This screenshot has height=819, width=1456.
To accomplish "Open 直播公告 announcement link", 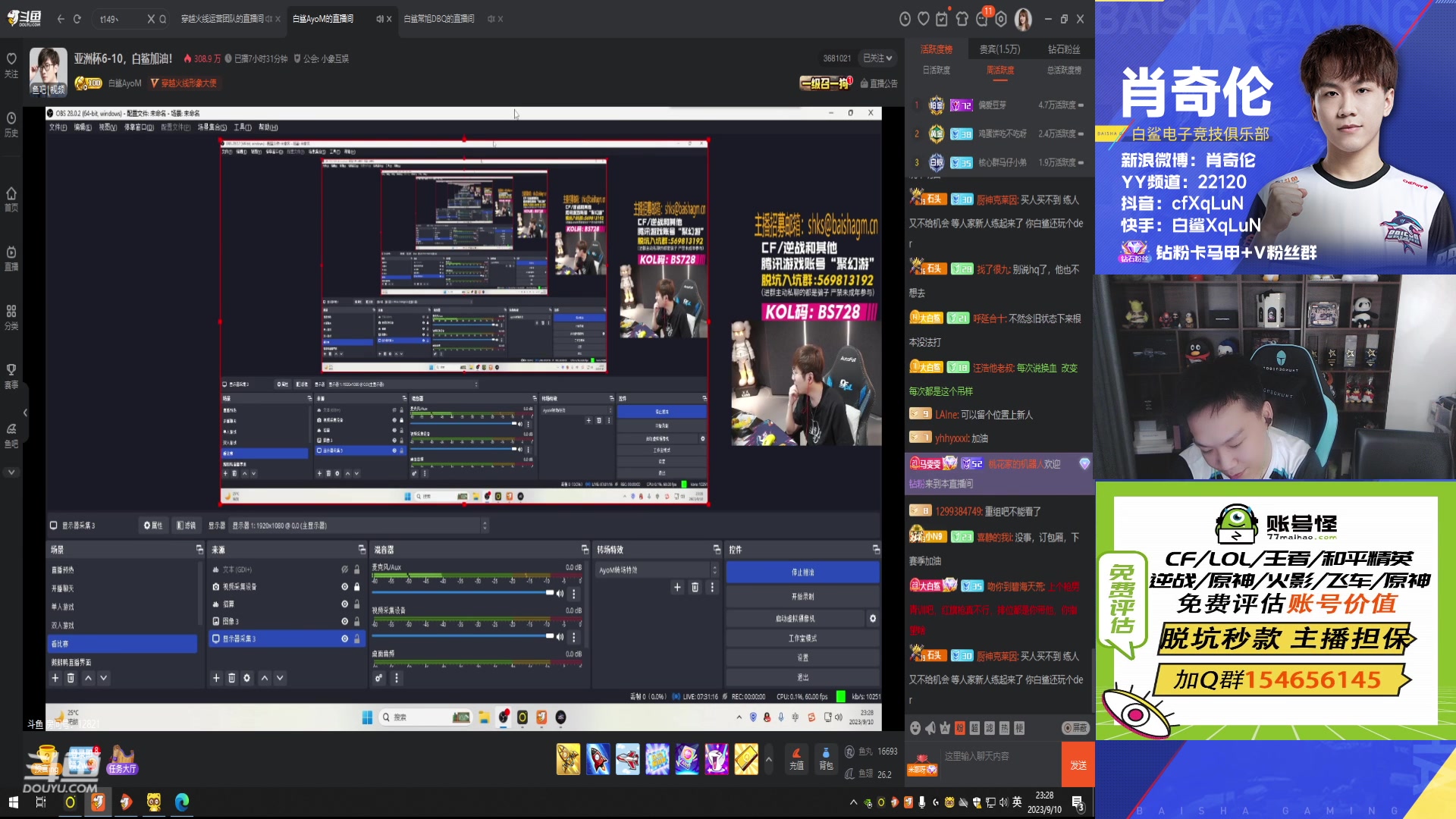I will click(x=879, y=83).
